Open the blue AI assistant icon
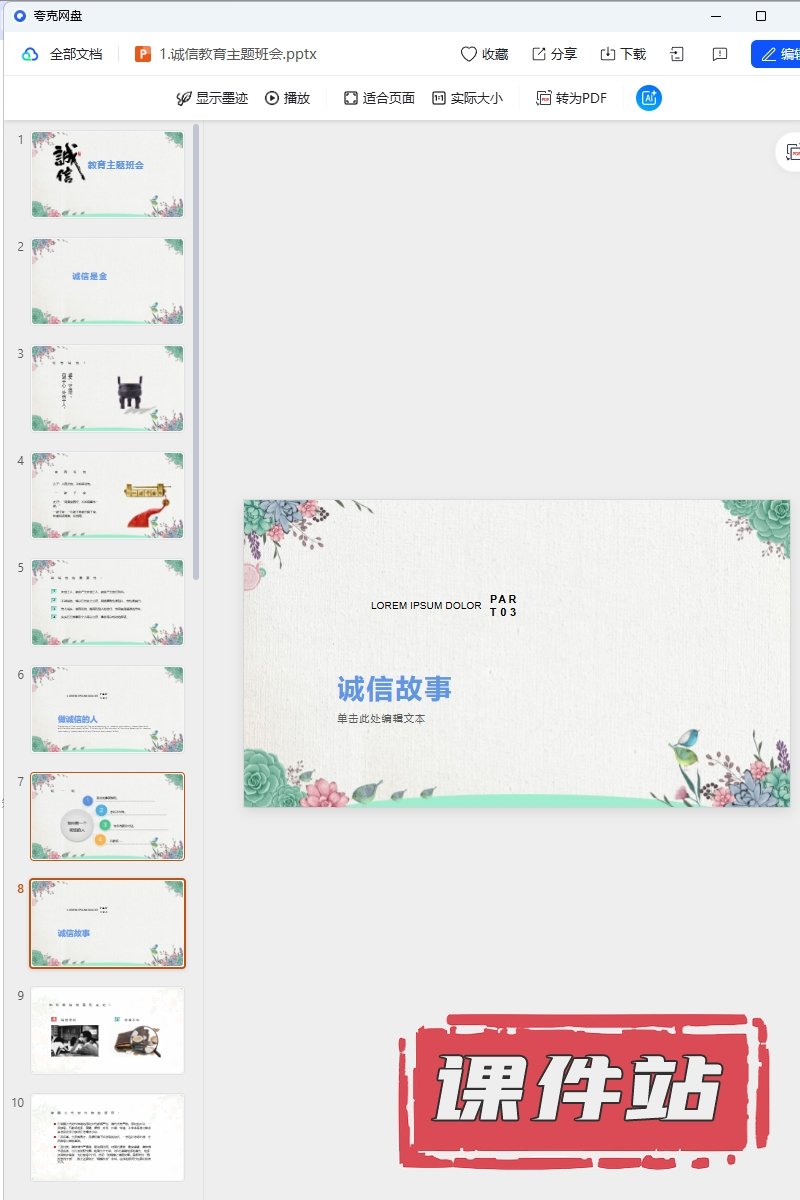The width and height of the screenshot is (800, 1200). point(649,98)
